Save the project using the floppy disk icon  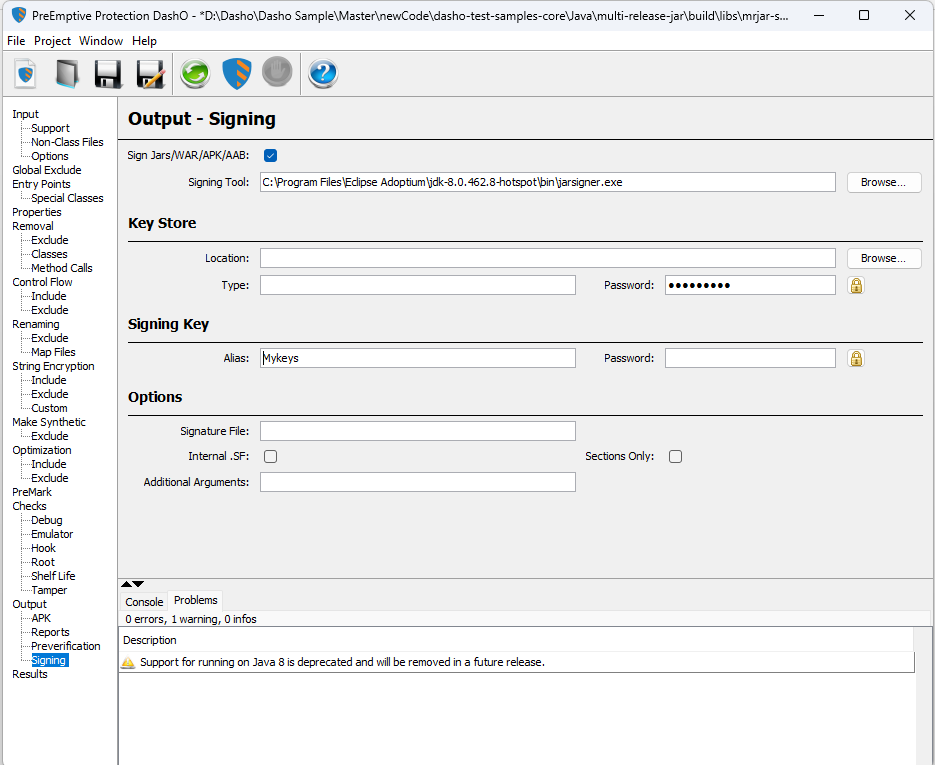coord(108,74)
